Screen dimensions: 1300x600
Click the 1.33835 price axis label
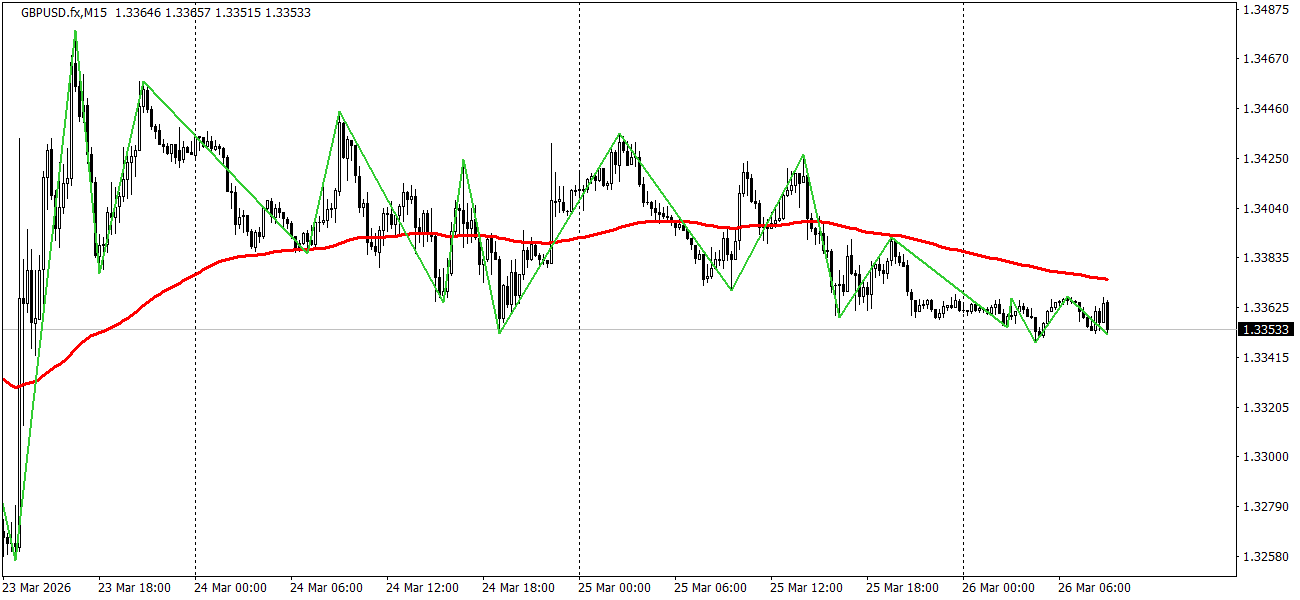click(1264, 258)
